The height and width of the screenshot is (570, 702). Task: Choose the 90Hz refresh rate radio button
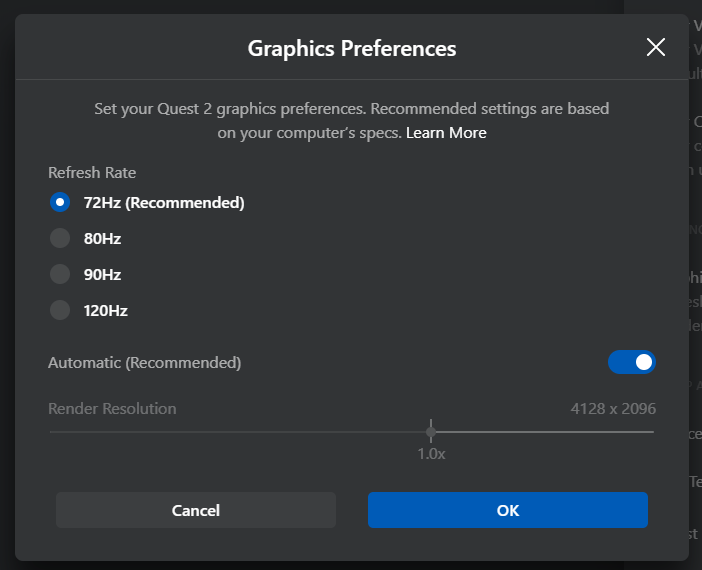(60, 274)
